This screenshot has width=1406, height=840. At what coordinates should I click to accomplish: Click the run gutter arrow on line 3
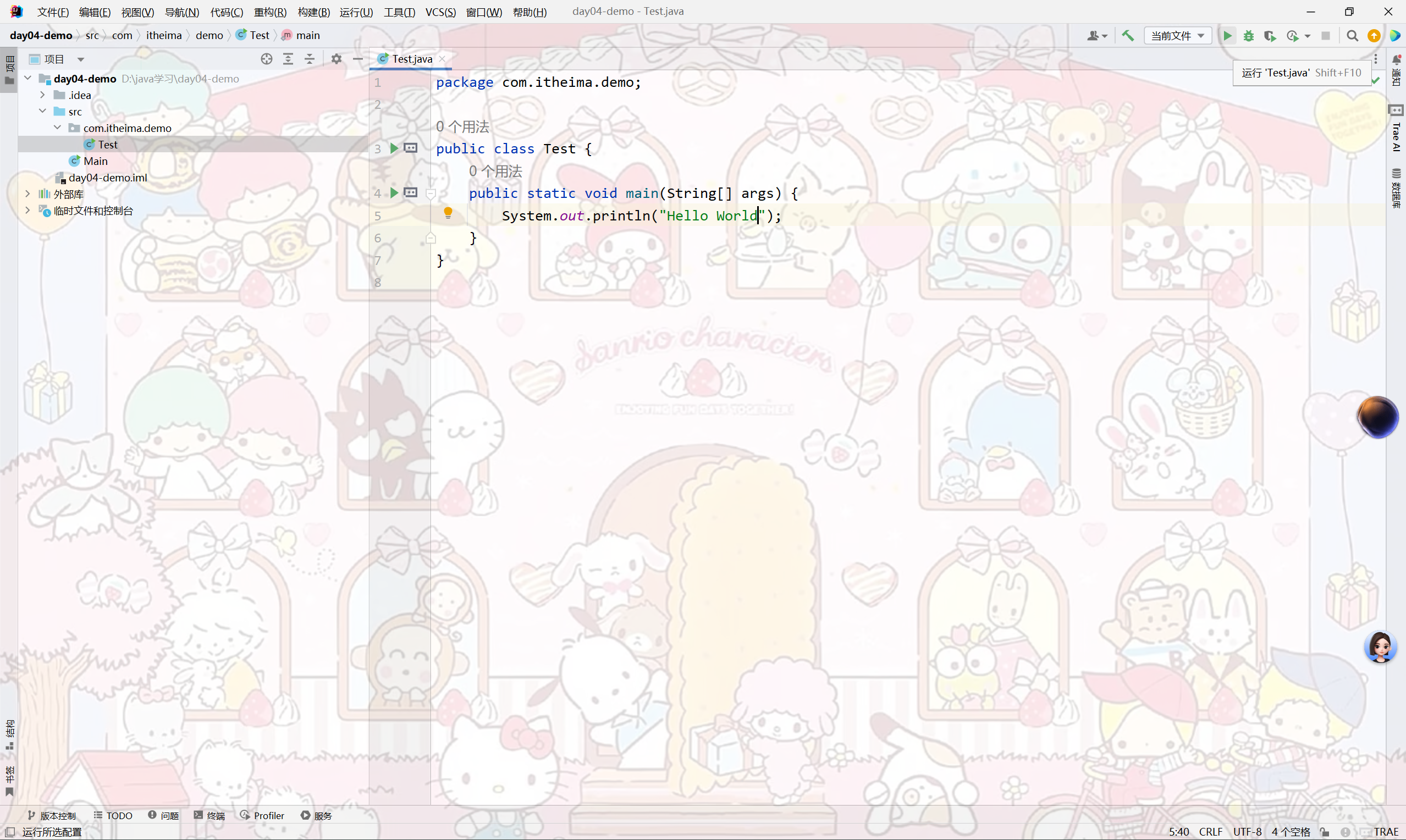[394, 148]
